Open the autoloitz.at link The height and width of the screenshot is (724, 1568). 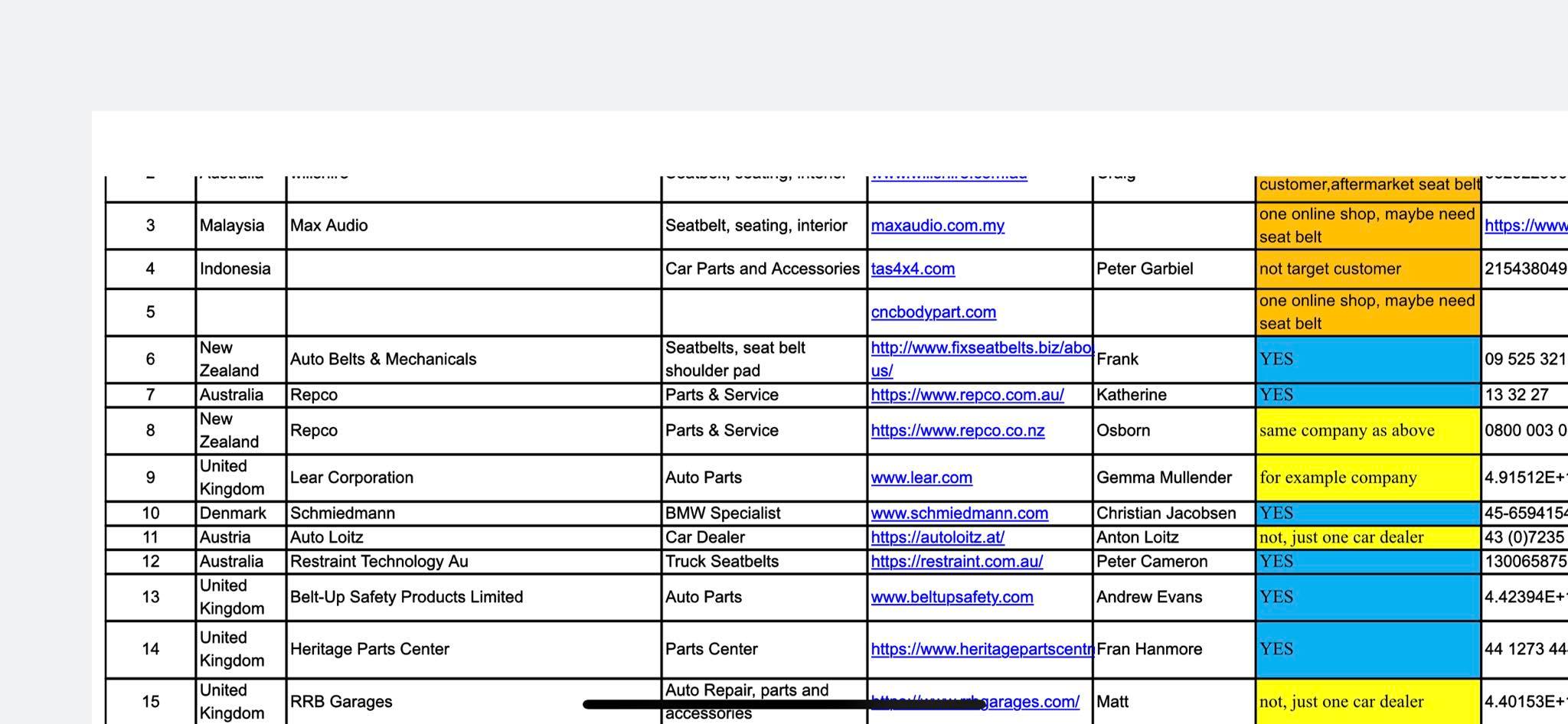[x=937, y=537]
